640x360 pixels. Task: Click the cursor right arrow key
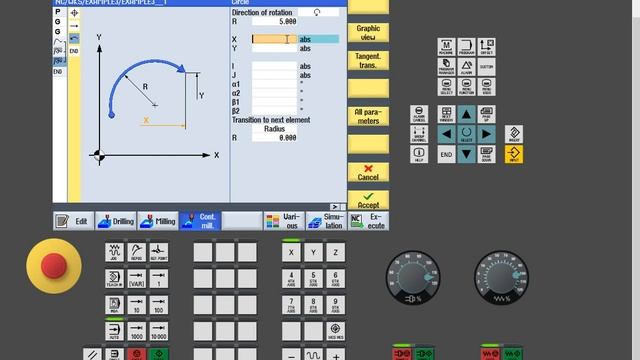click(486, 134)
